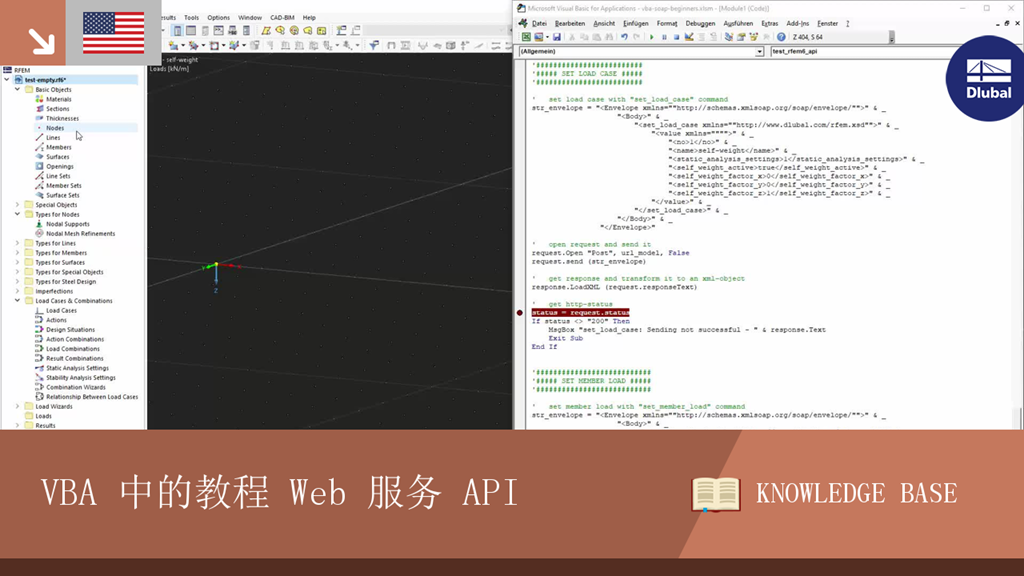
Task: Select Combination Wizards in navigator
Action: pyautogui.click(x=75, y=387)
